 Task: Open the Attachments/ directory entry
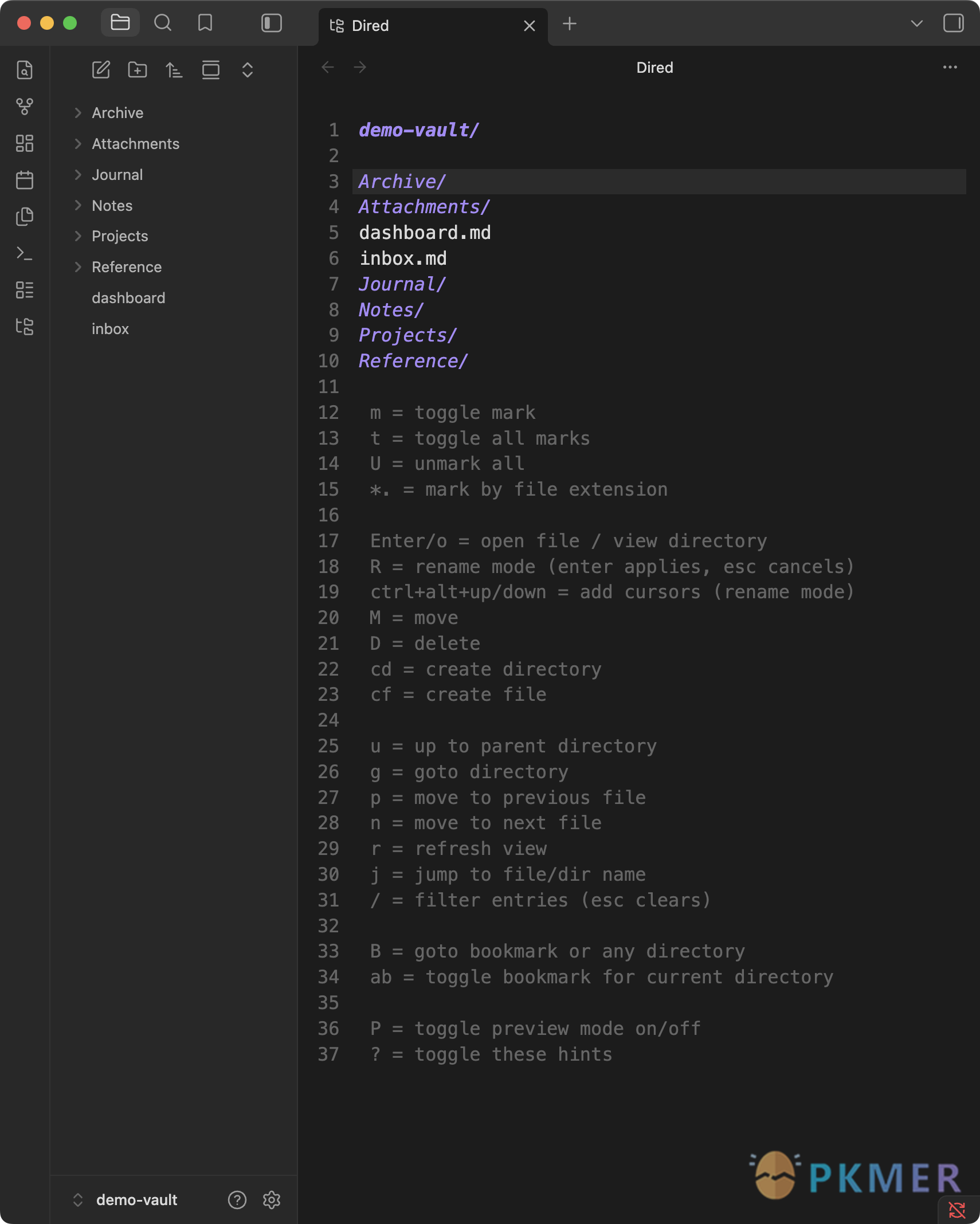tap(424, 207)
